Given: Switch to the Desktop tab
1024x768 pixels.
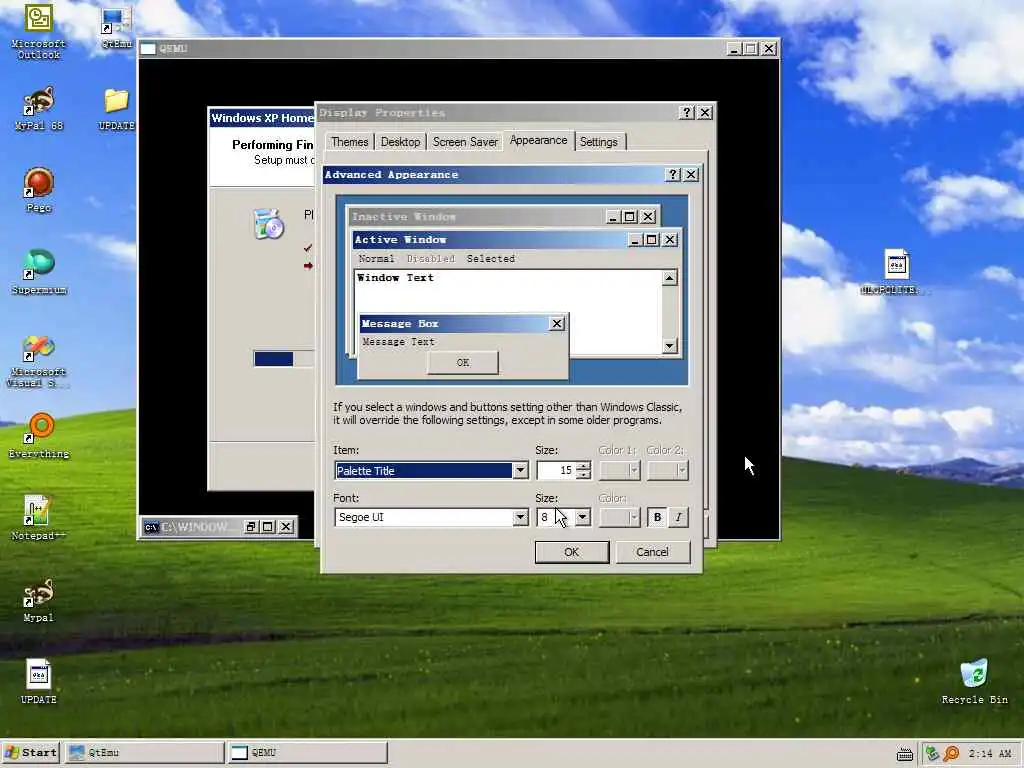Looking at the screenshot, I should (400, 142).
